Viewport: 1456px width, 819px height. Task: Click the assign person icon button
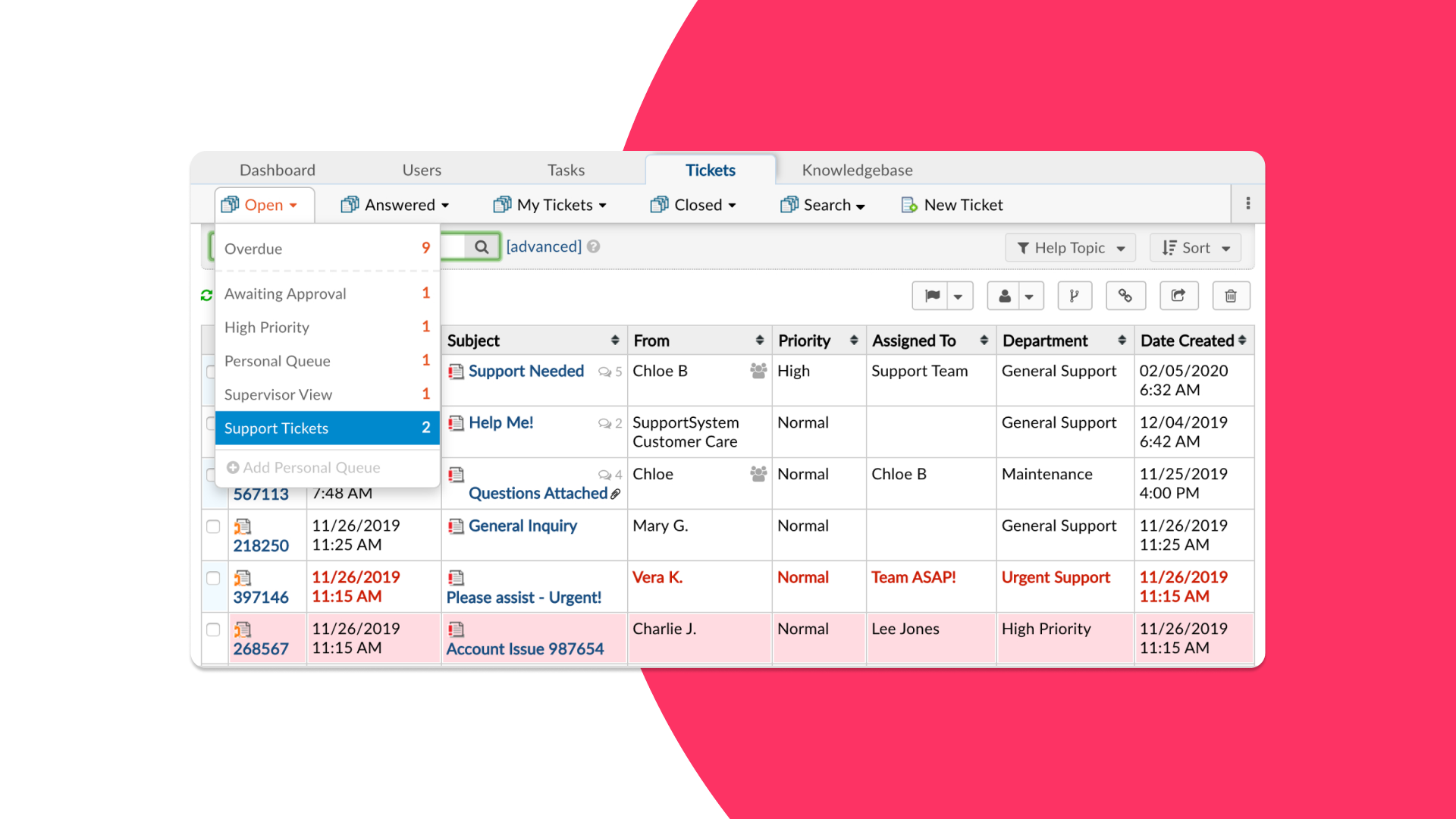pyautogui.click(x=1005, y=296)
